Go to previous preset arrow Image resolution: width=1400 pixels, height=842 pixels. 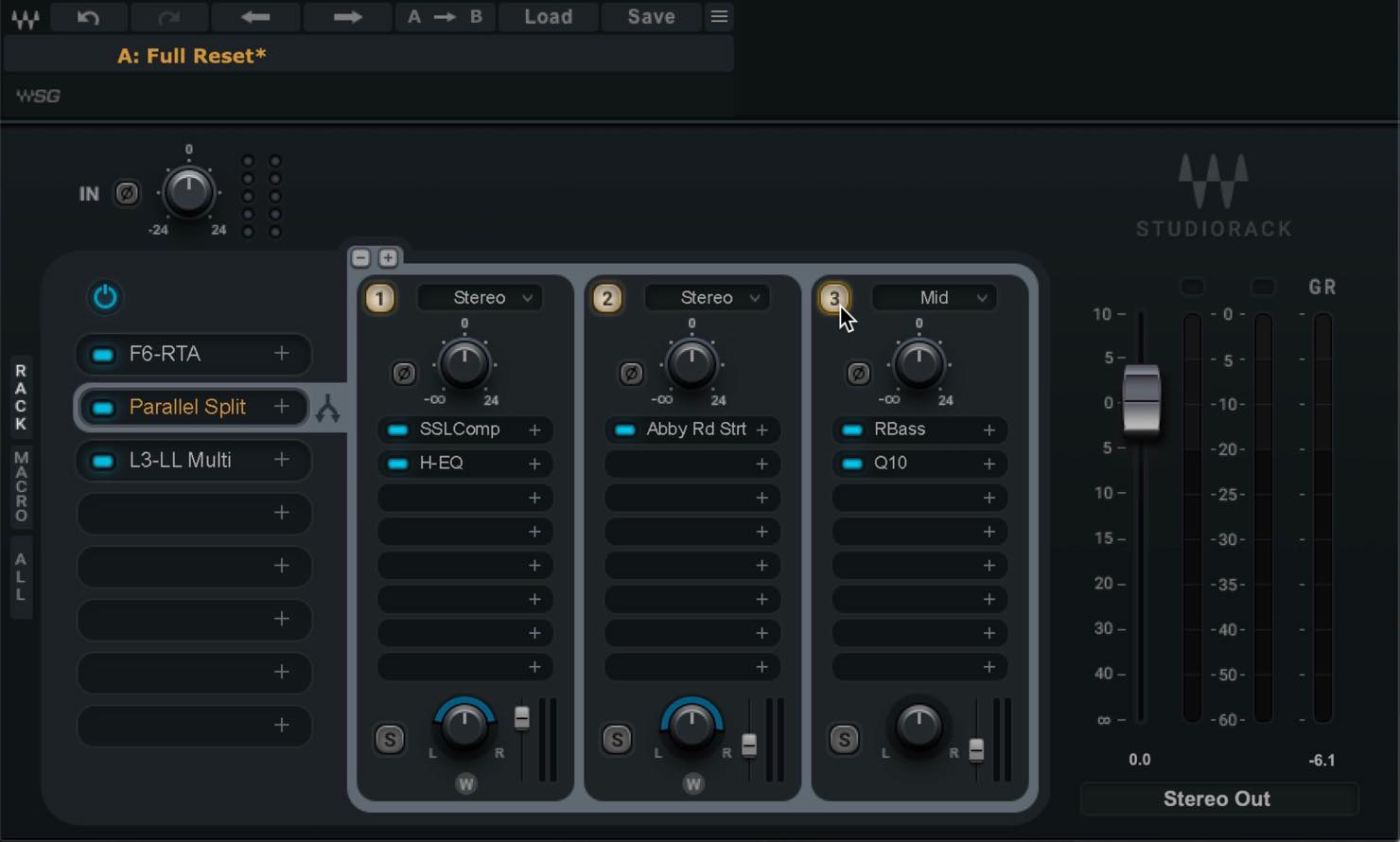pyautogui.click(x=255, y=17)
